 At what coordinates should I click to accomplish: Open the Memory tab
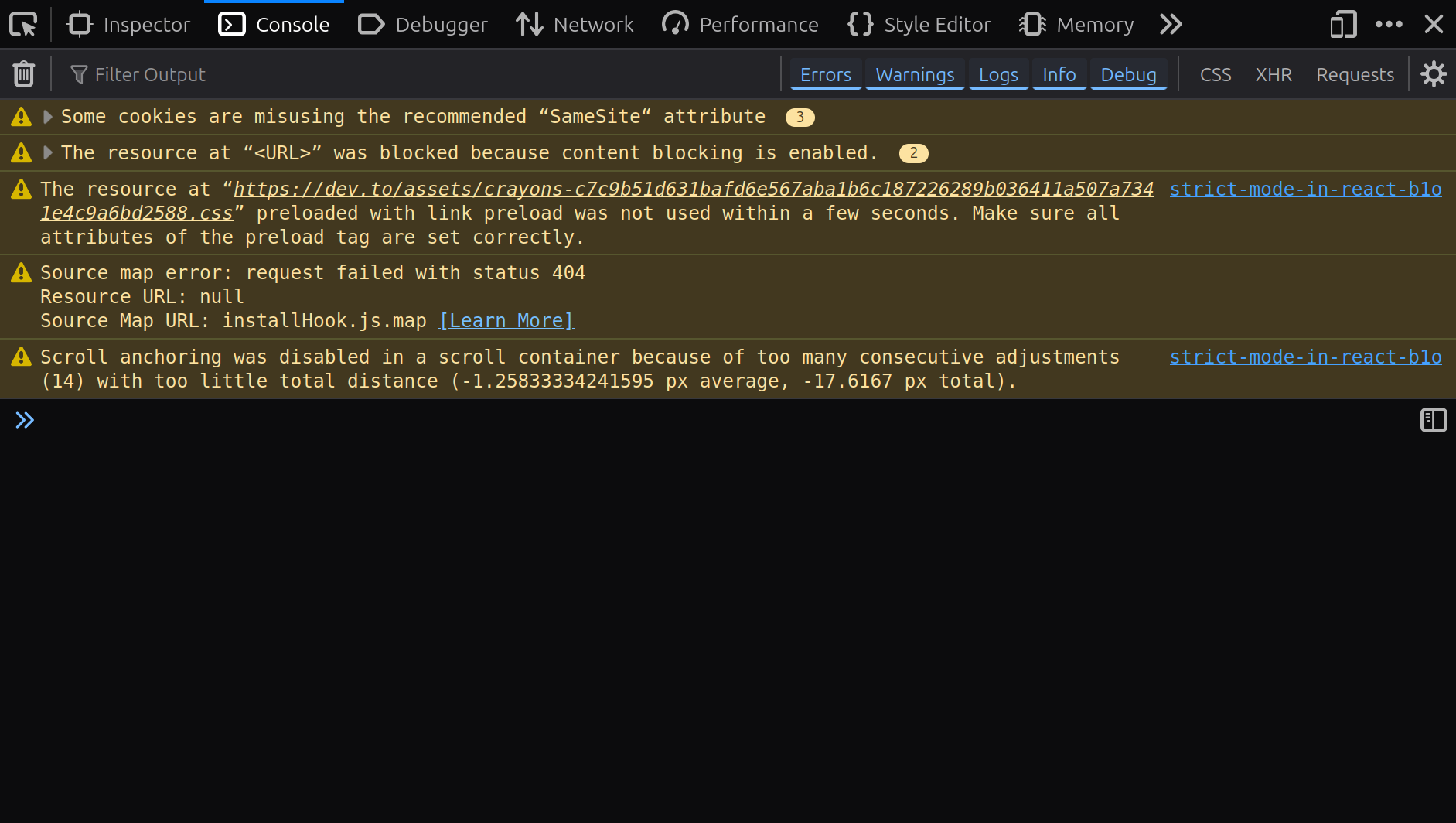(1076, 25)
